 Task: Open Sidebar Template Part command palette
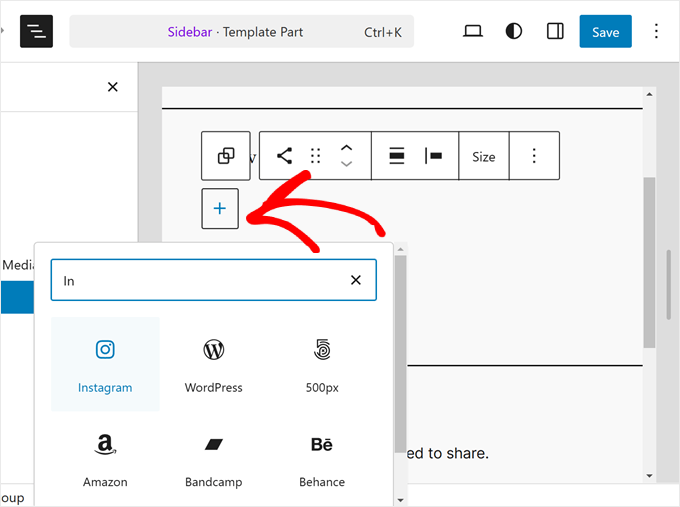pyautogui.click(x=241, y=31)
